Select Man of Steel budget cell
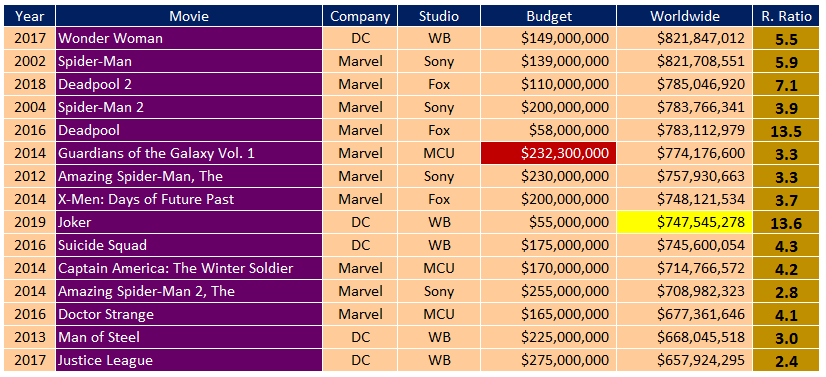 (x=548, y=337)
